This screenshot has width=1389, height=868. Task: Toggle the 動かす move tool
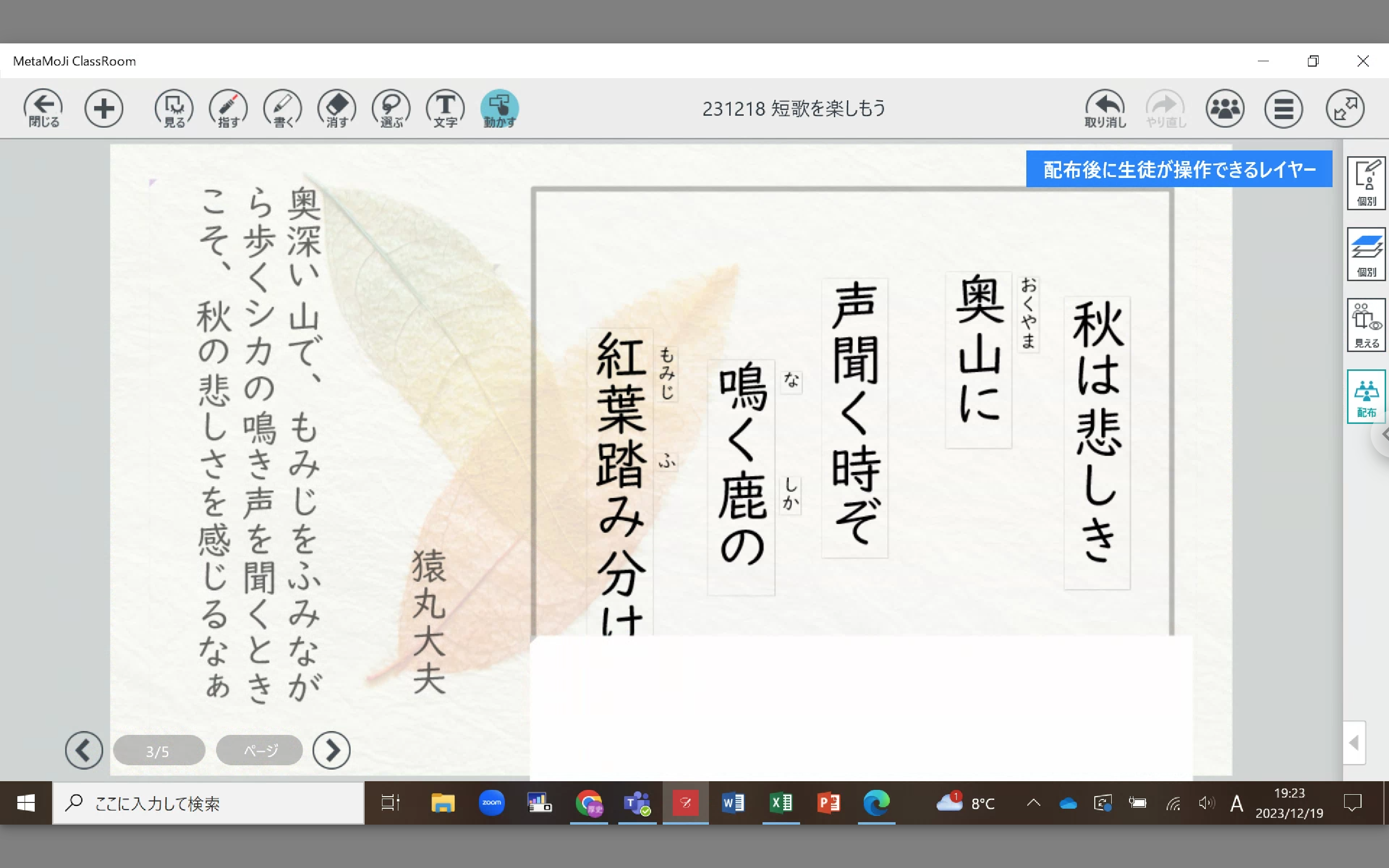click(x=499, y=108)
